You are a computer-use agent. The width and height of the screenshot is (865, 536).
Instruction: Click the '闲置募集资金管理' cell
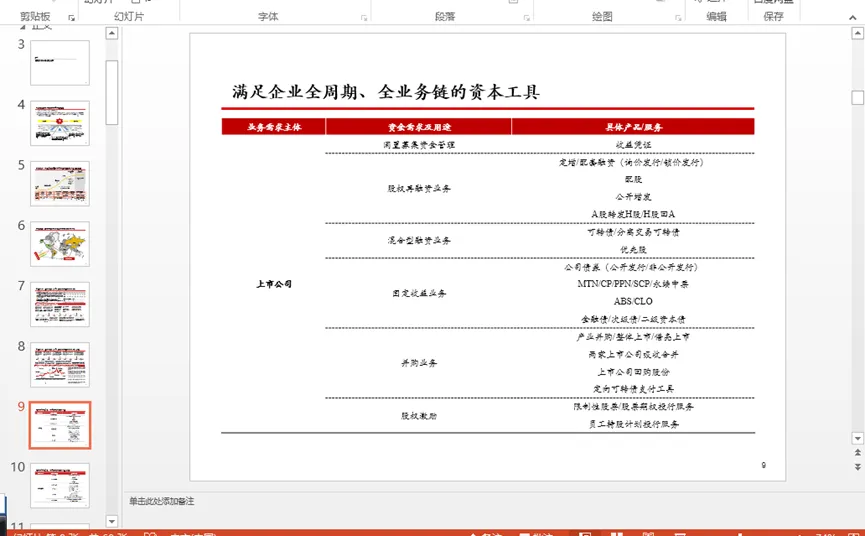pos(419,144)
